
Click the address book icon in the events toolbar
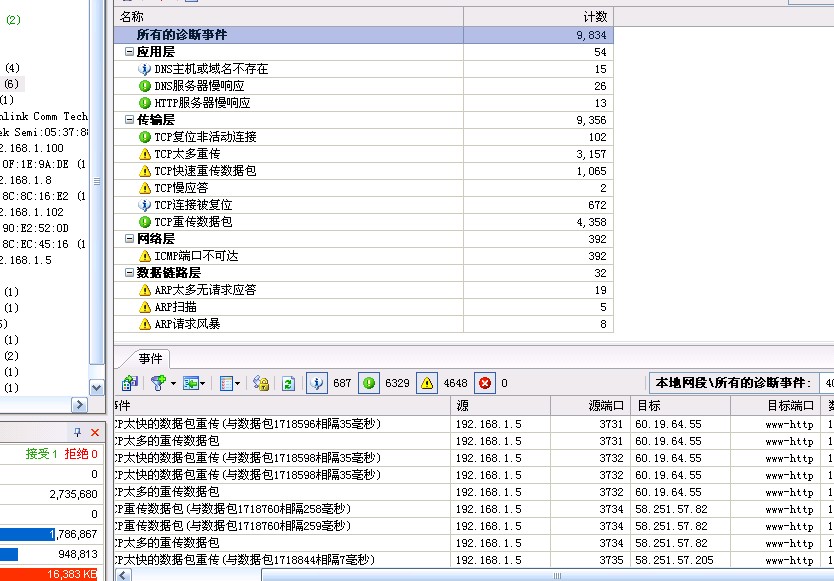[x=130, y=383]
